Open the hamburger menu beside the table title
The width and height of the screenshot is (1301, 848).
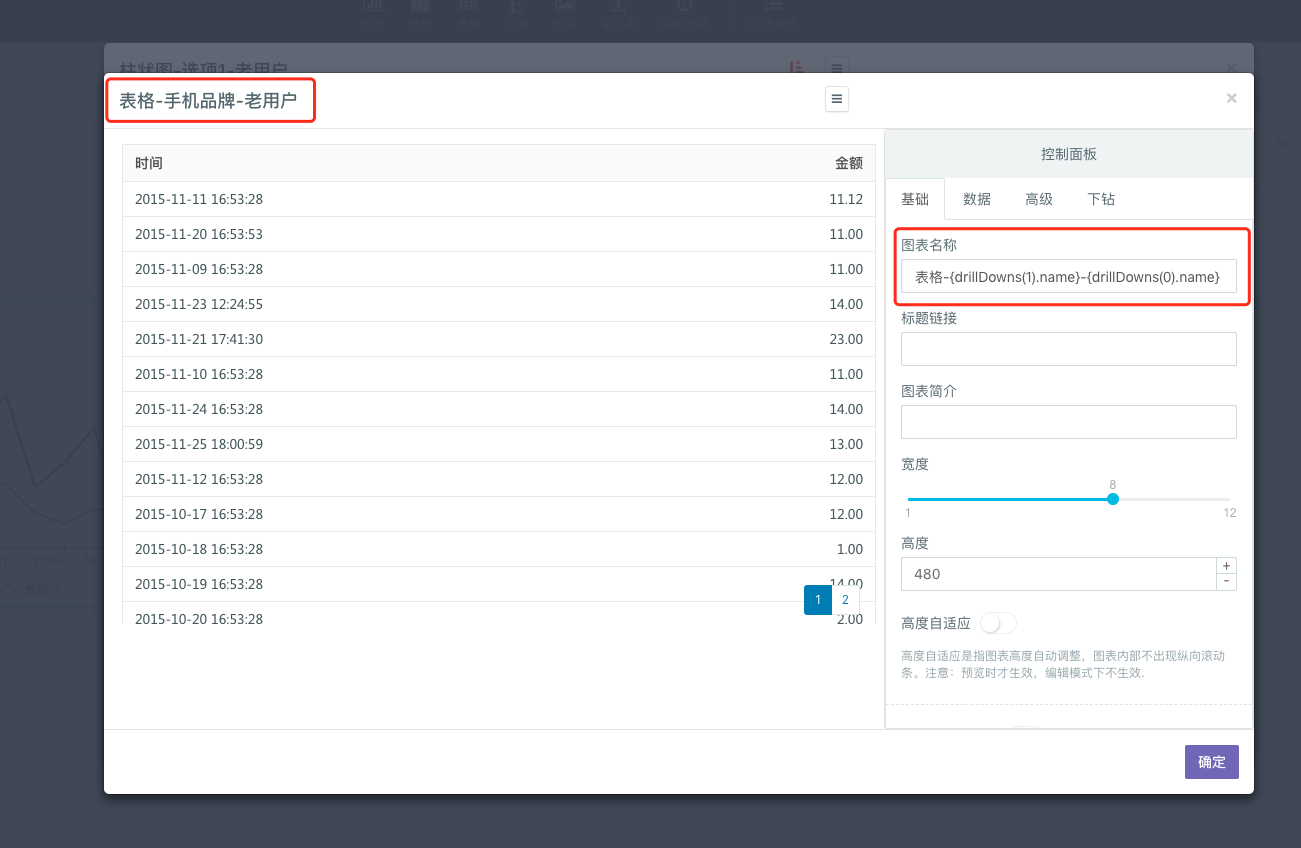(x=837, y=99)
